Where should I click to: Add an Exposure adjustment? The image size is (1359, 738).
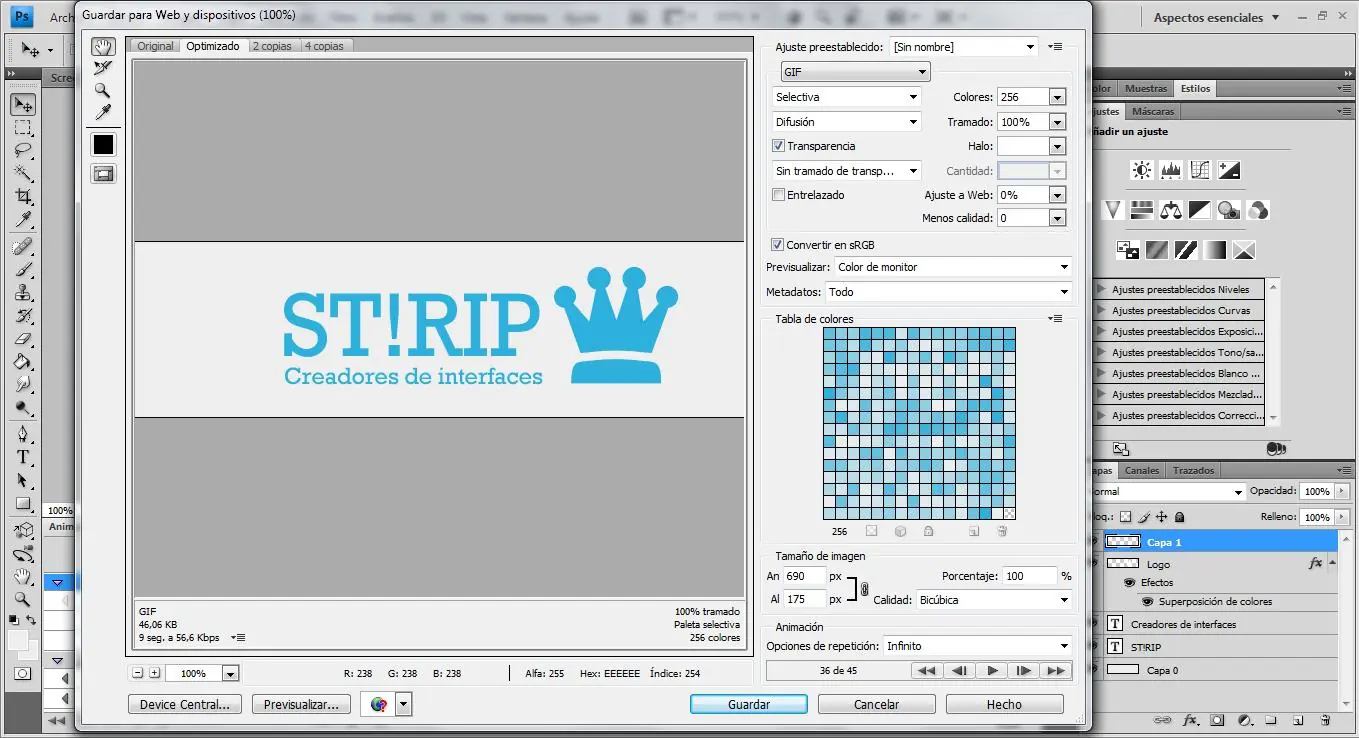tap(1230, 170)
